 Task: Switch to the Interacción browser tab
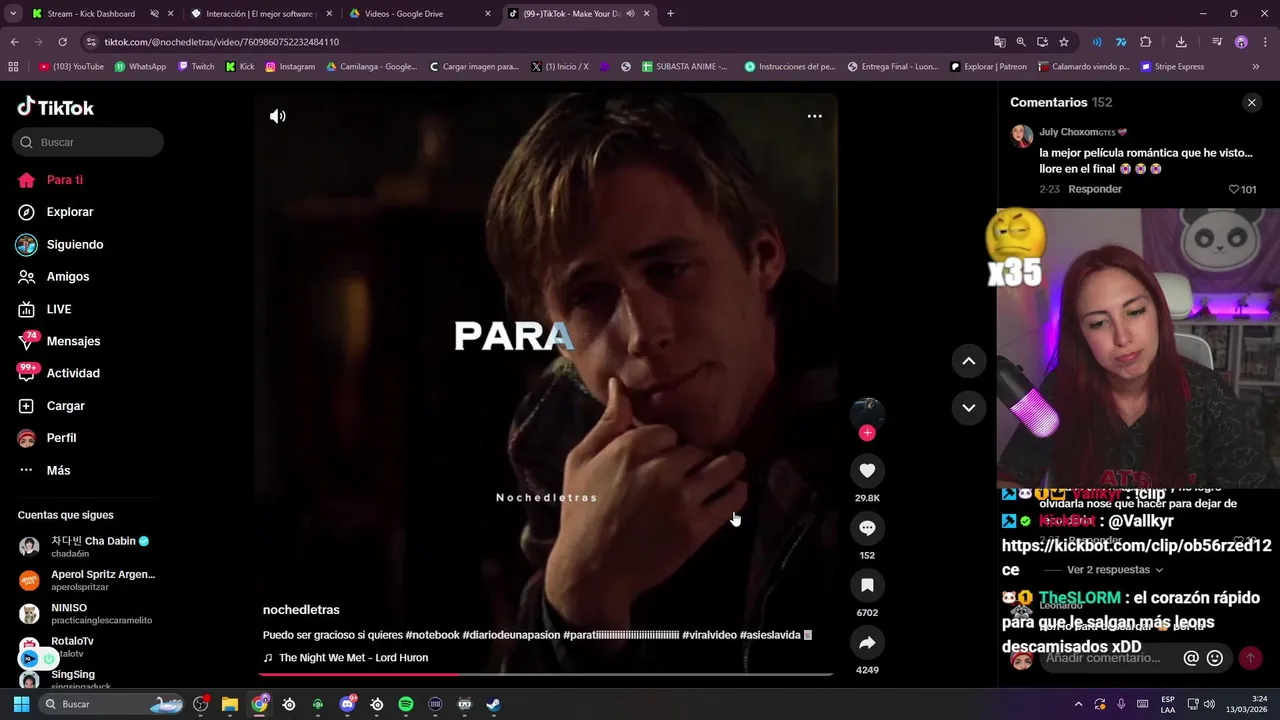point(259,14)
